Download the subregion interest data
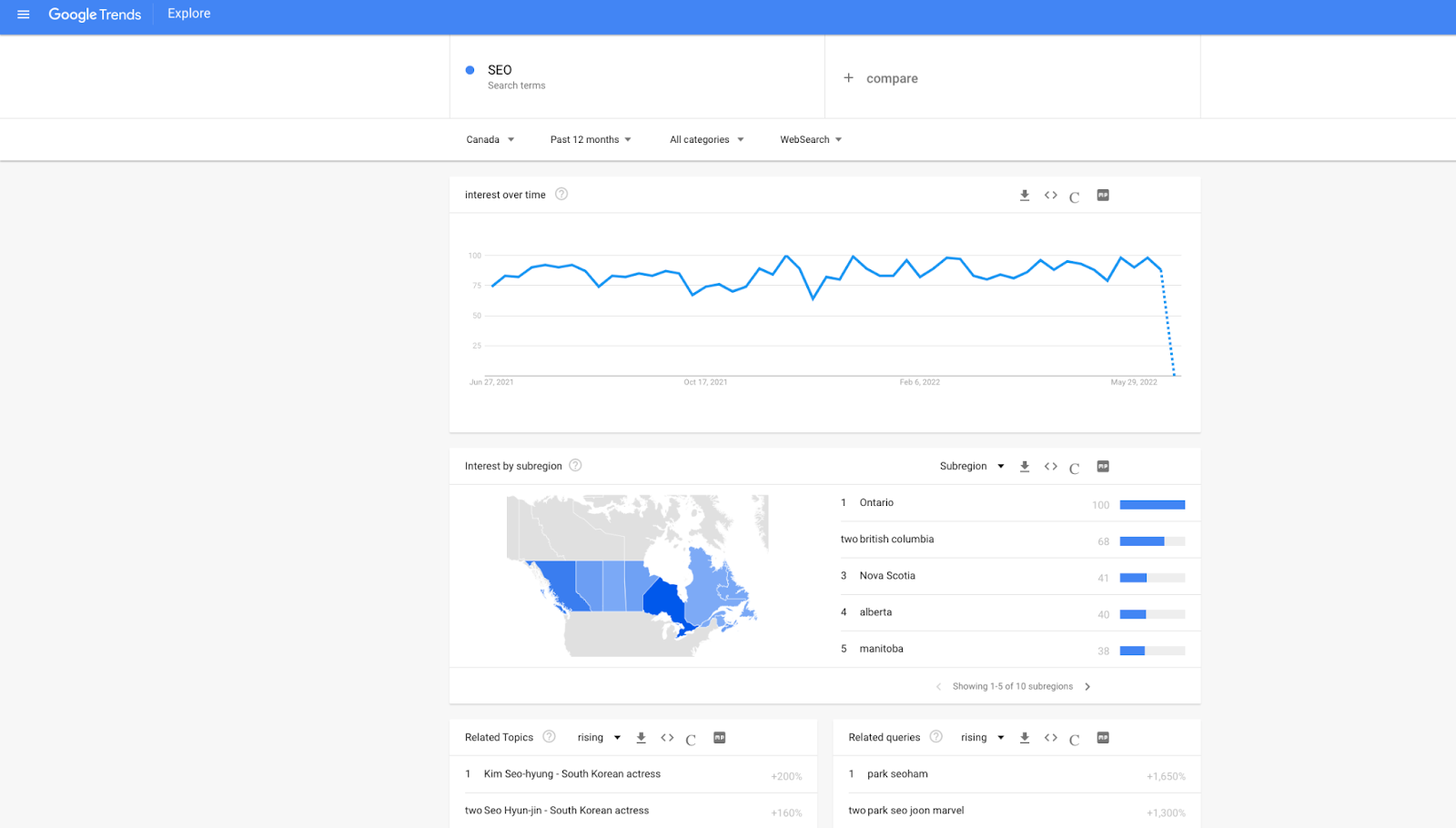The width and height of the screenshot is (1456, 828). click(x=1025, y=467)
